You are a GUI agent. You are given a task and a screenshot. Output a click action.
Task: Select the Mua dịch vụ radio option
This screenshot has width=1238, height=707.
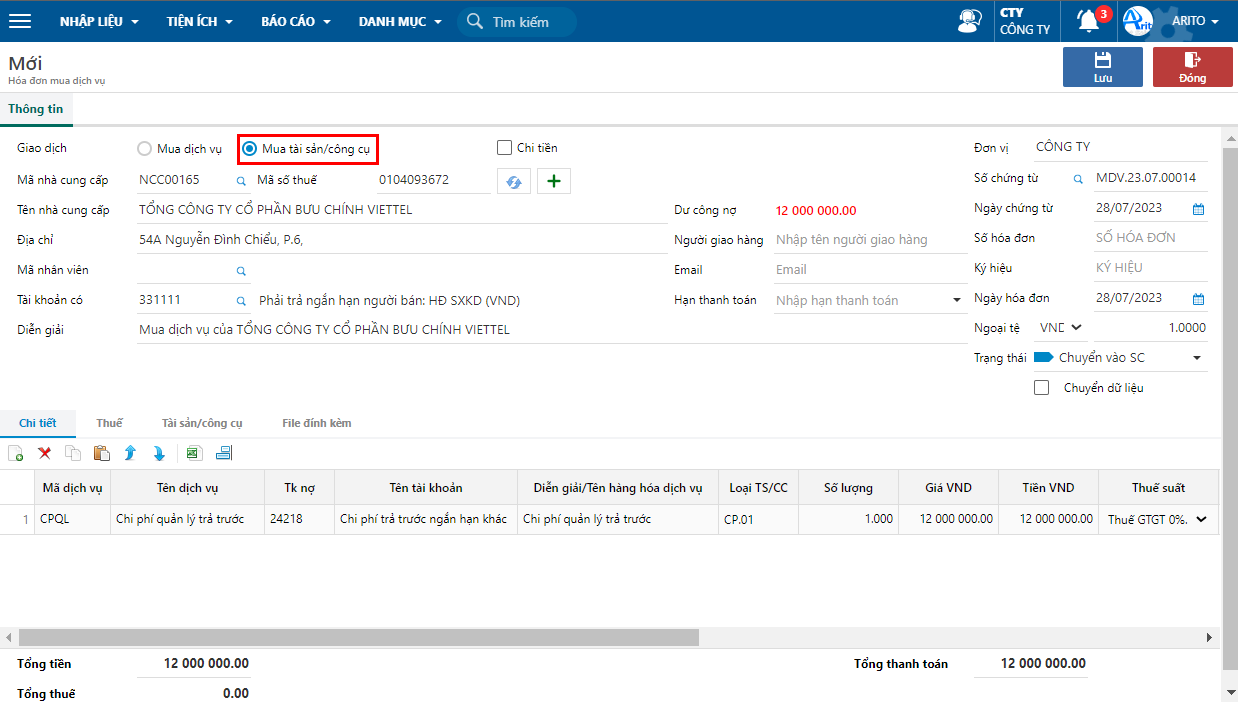point(145,149)
